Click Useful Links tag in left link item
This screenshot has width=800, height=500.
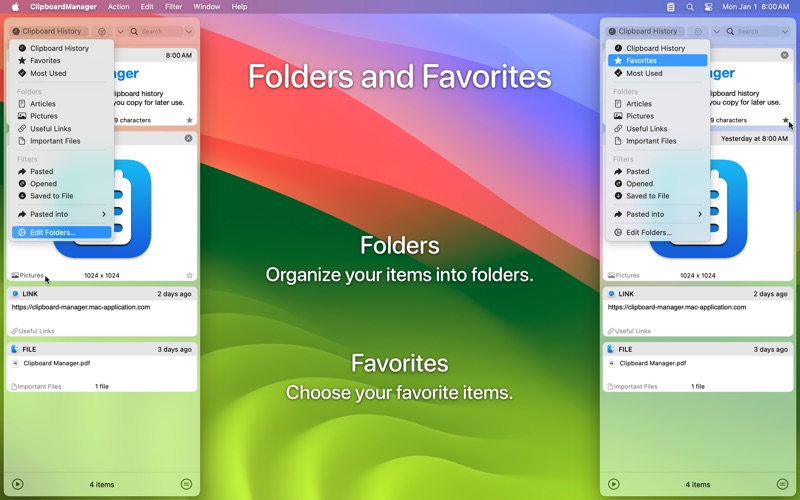coord(33,331)
